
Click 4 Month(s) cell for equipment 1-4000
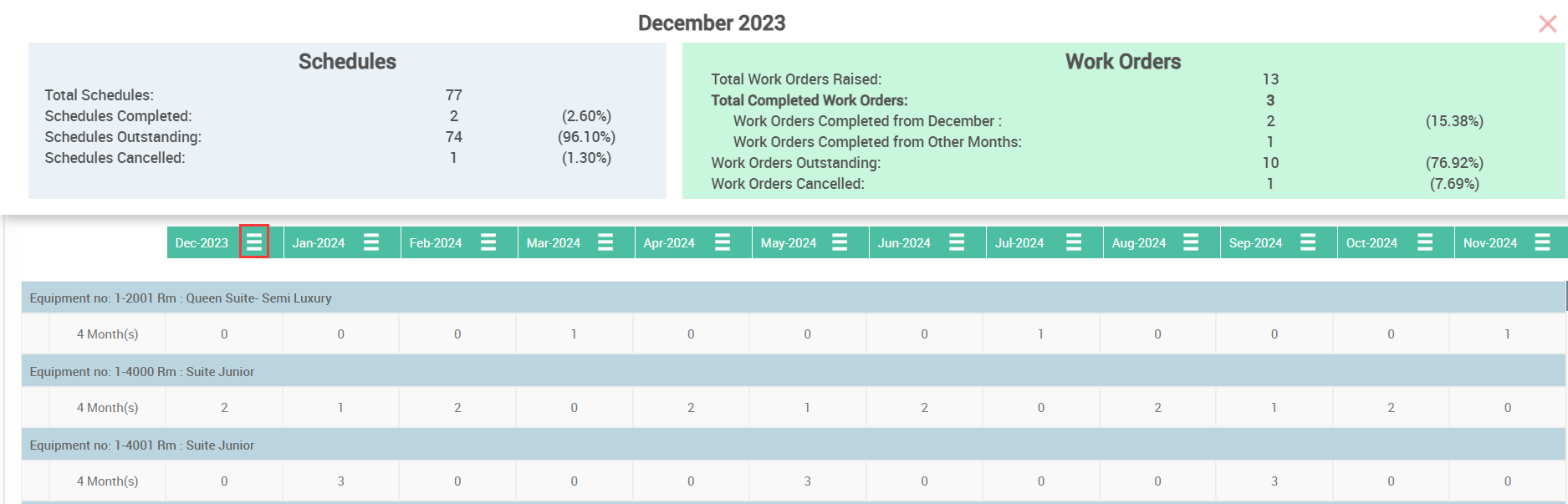[x=108, y=408]
